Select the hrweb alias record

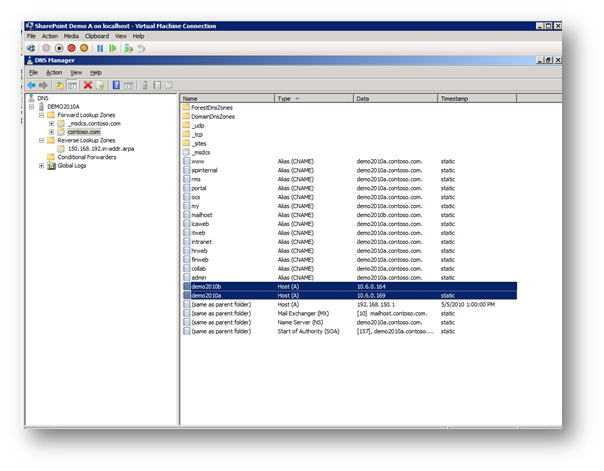click(199, 251)
